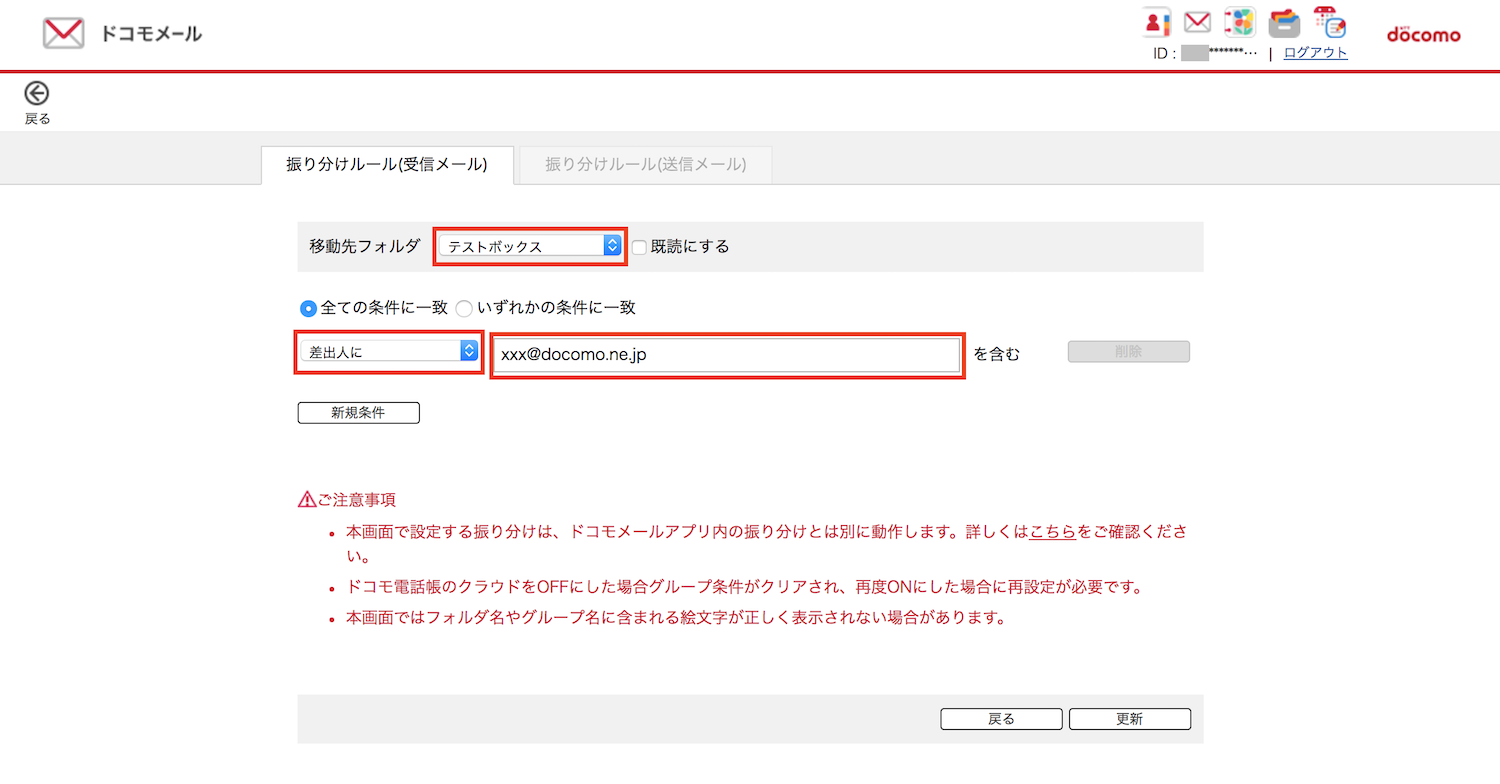Switch to 振り分けルール(送信メール) tab

coord(646,165)
